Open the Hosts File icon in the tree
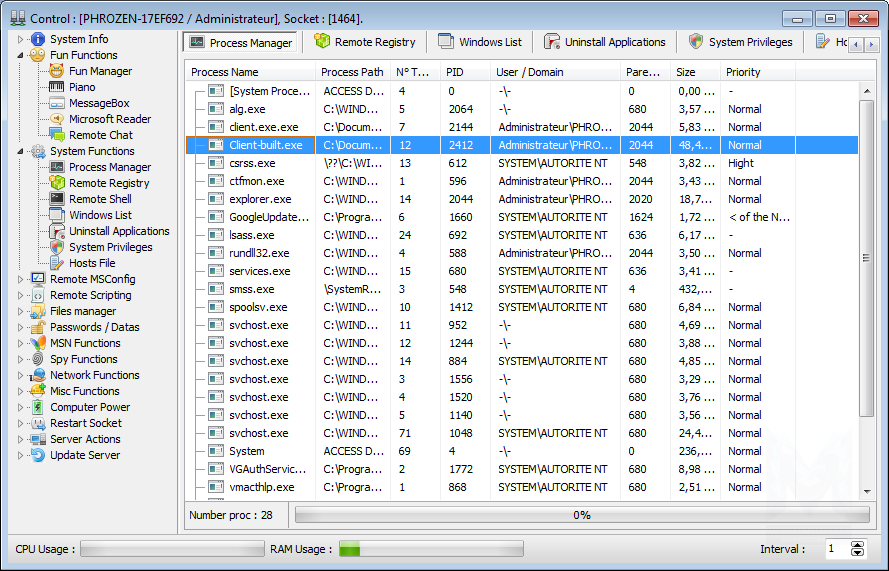Image resolution: width=889 pixels, height=571 pixels. click(x=57, y=263)
